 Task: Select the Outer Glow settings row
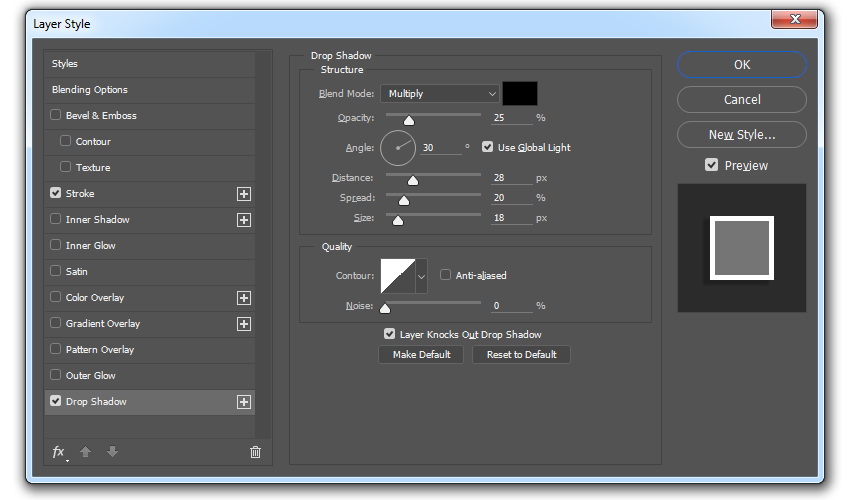pyautogui.click(x=150, y=376)
